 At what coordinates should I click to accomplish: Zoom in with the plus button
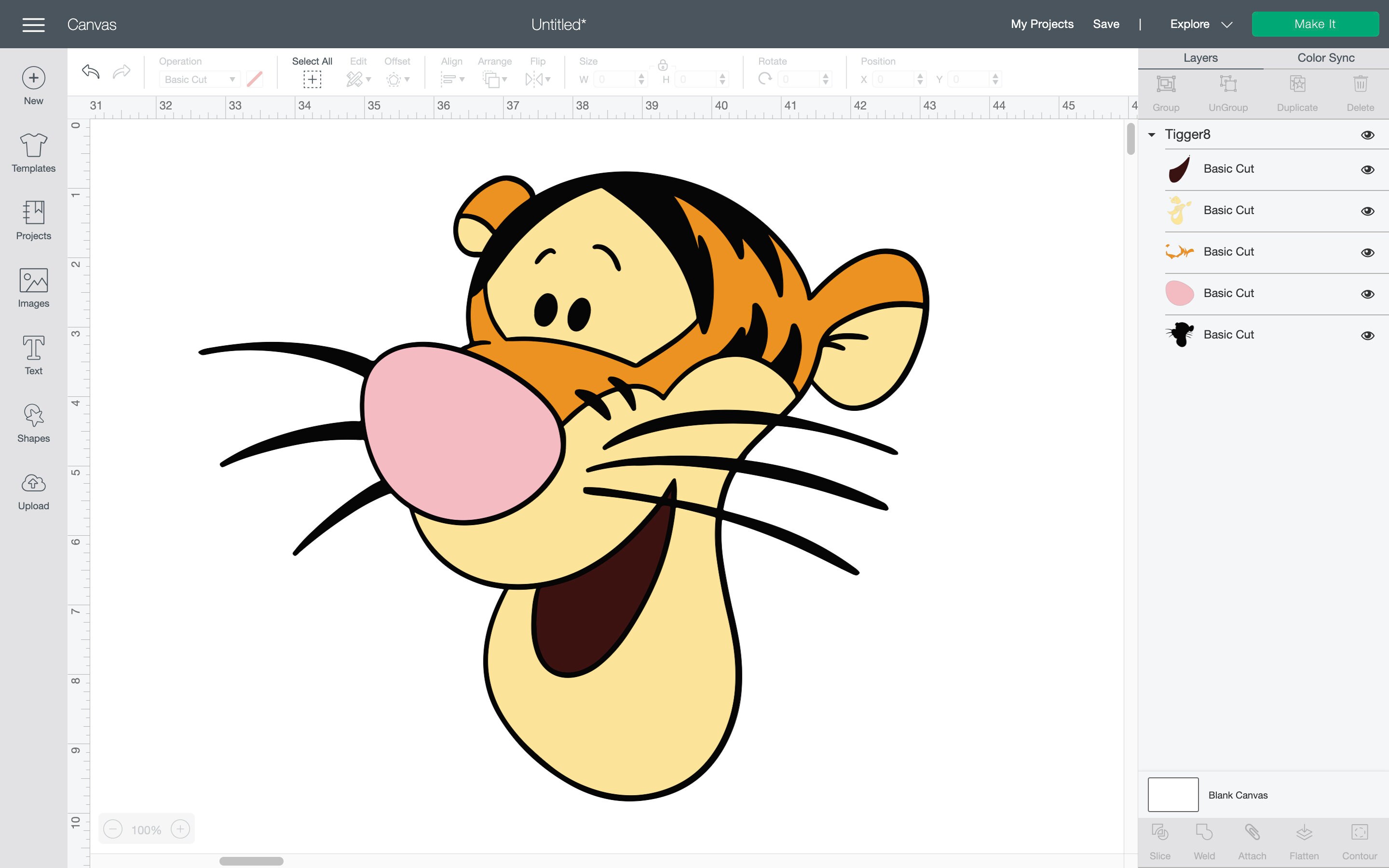pos(180,829)
